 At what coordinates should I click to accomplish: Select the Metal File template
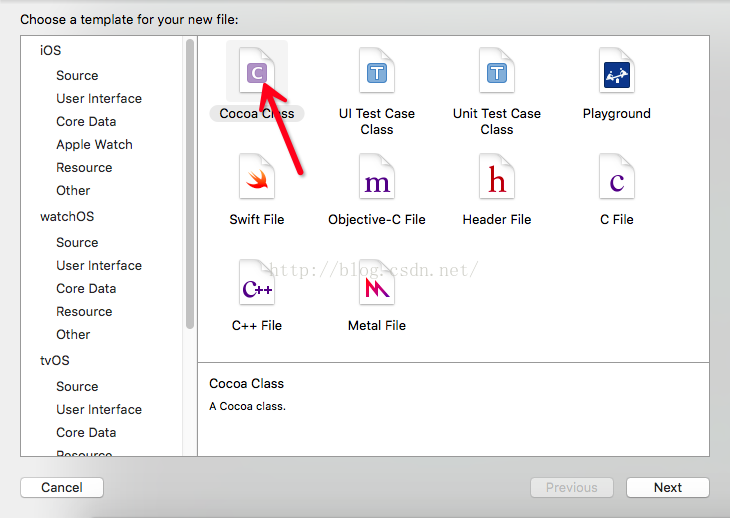377,286
